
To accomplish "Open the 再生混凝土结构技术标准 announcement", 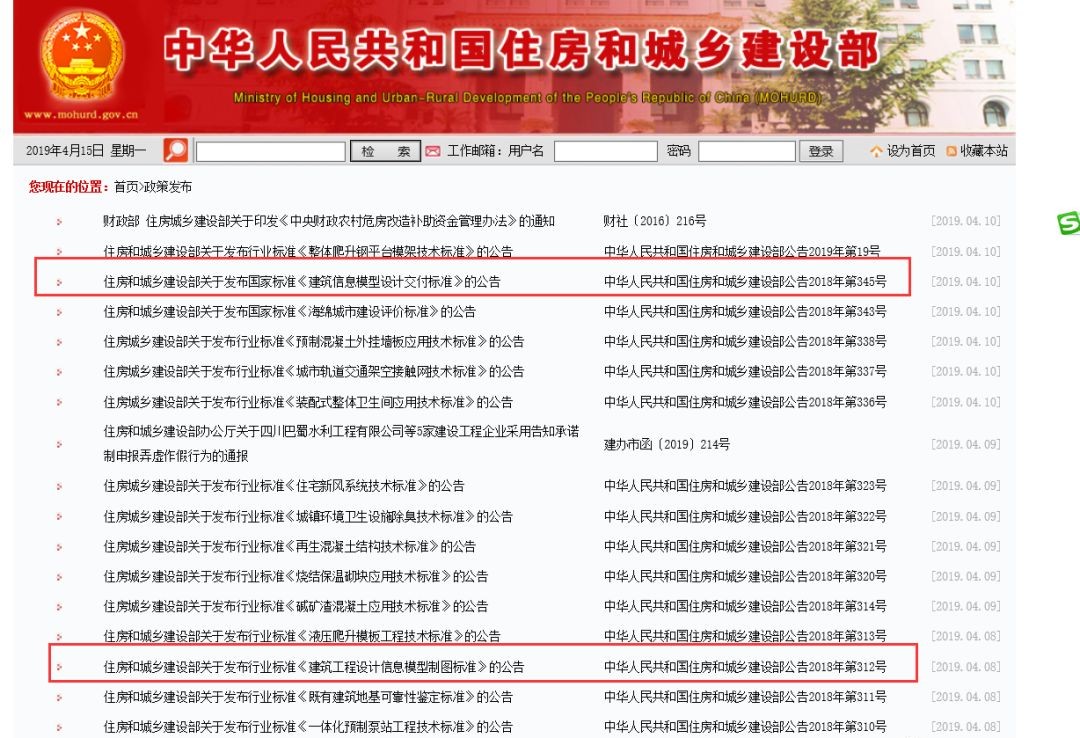I will click(289, 546).
